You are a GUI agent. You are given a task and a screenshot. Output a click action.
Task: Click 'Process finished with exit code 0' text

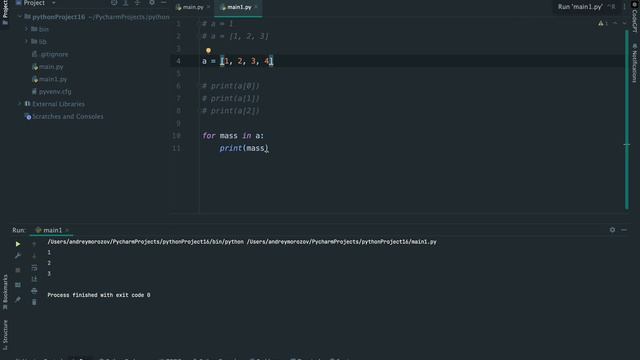[x=99, y=295]
